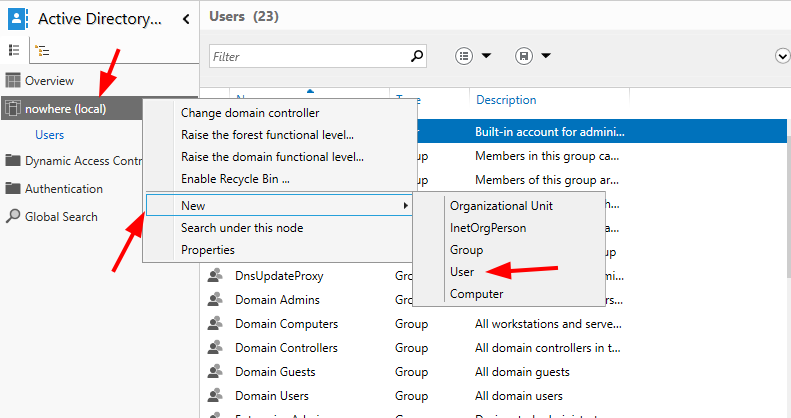Click the Active Directory Administrative Center app icon
Viewport: 791px width, 418px height.
pyautogui.click(x=17, y=19)
